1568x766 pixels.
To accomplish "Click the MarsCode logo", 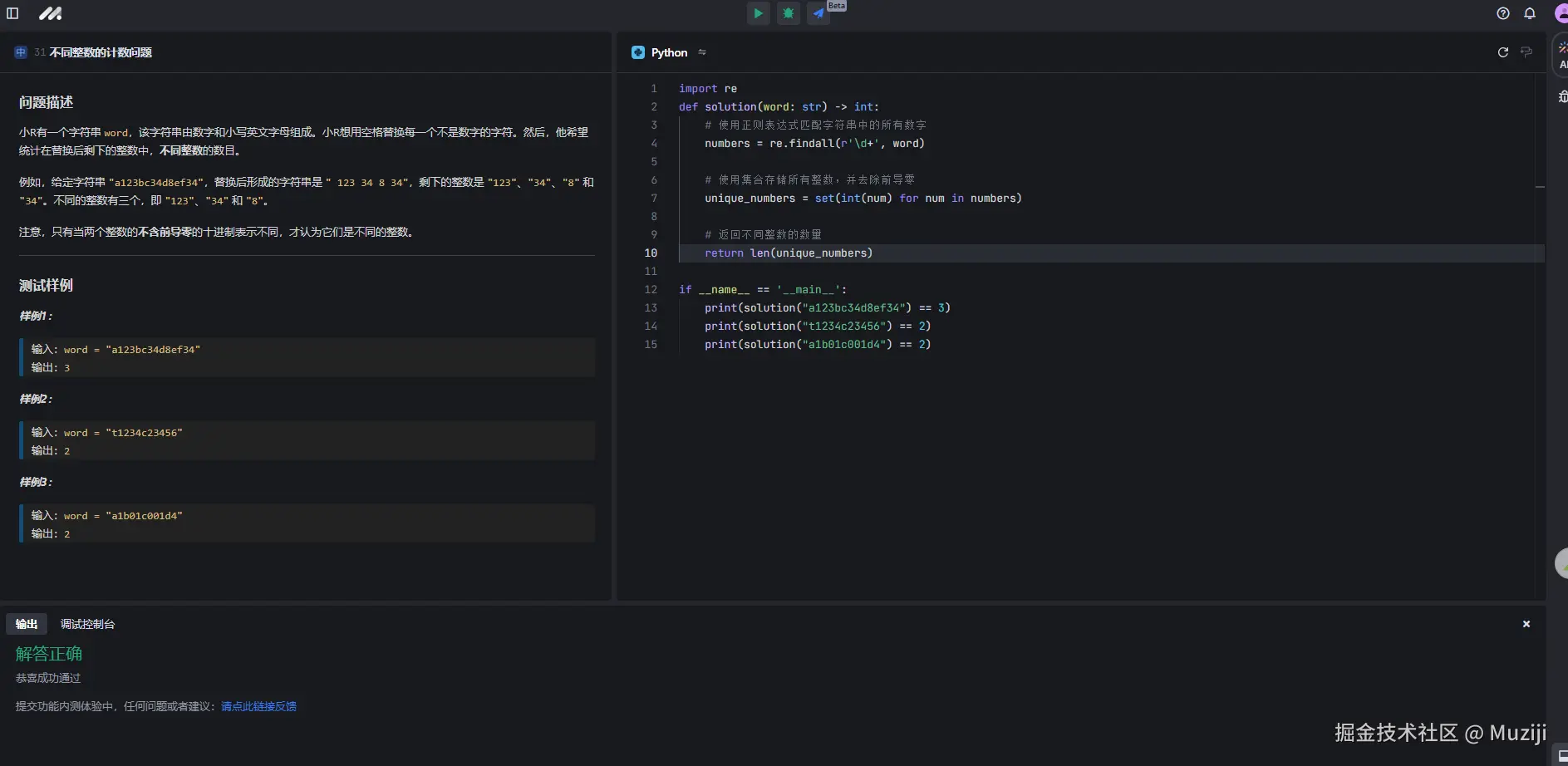I will (50, 13).
